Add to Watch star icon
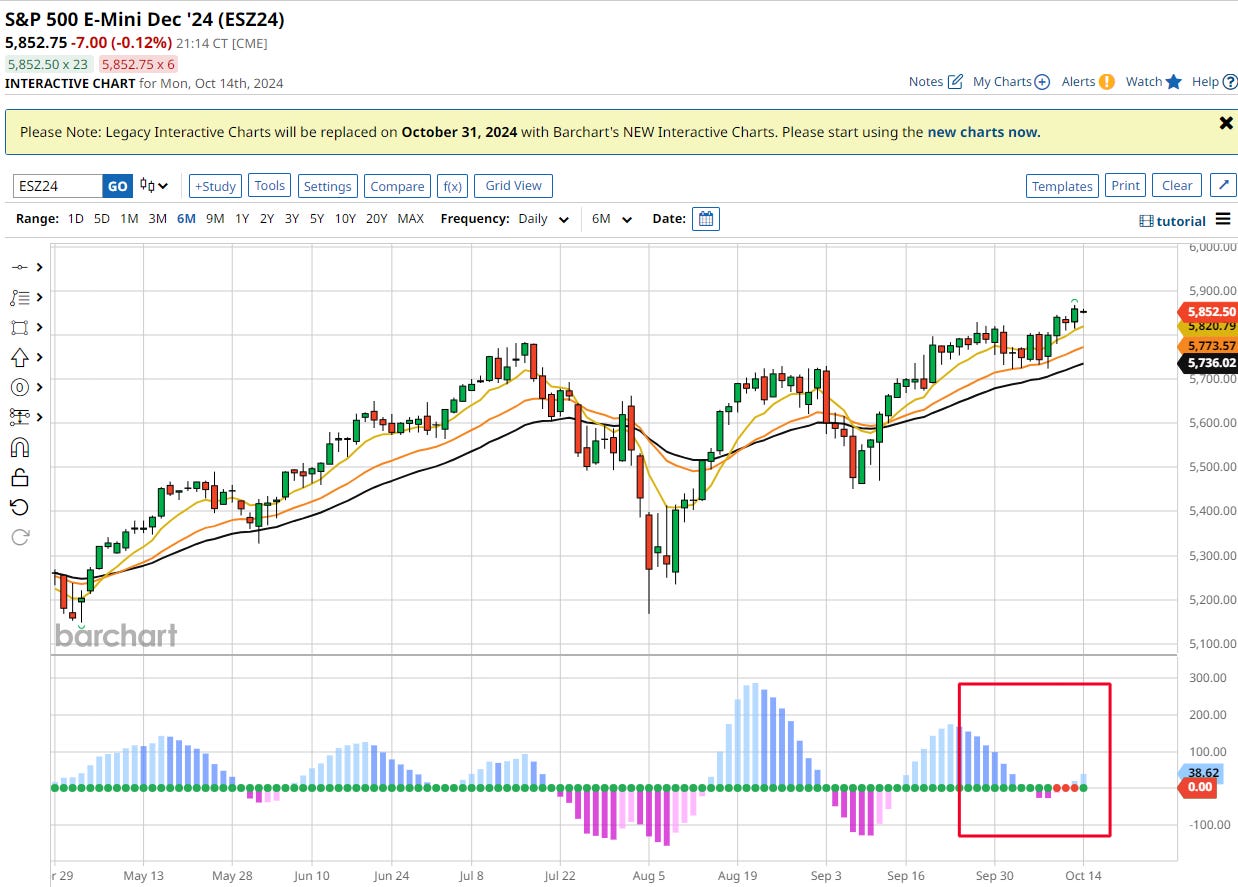The image size is (1238, 887). 1154,82
